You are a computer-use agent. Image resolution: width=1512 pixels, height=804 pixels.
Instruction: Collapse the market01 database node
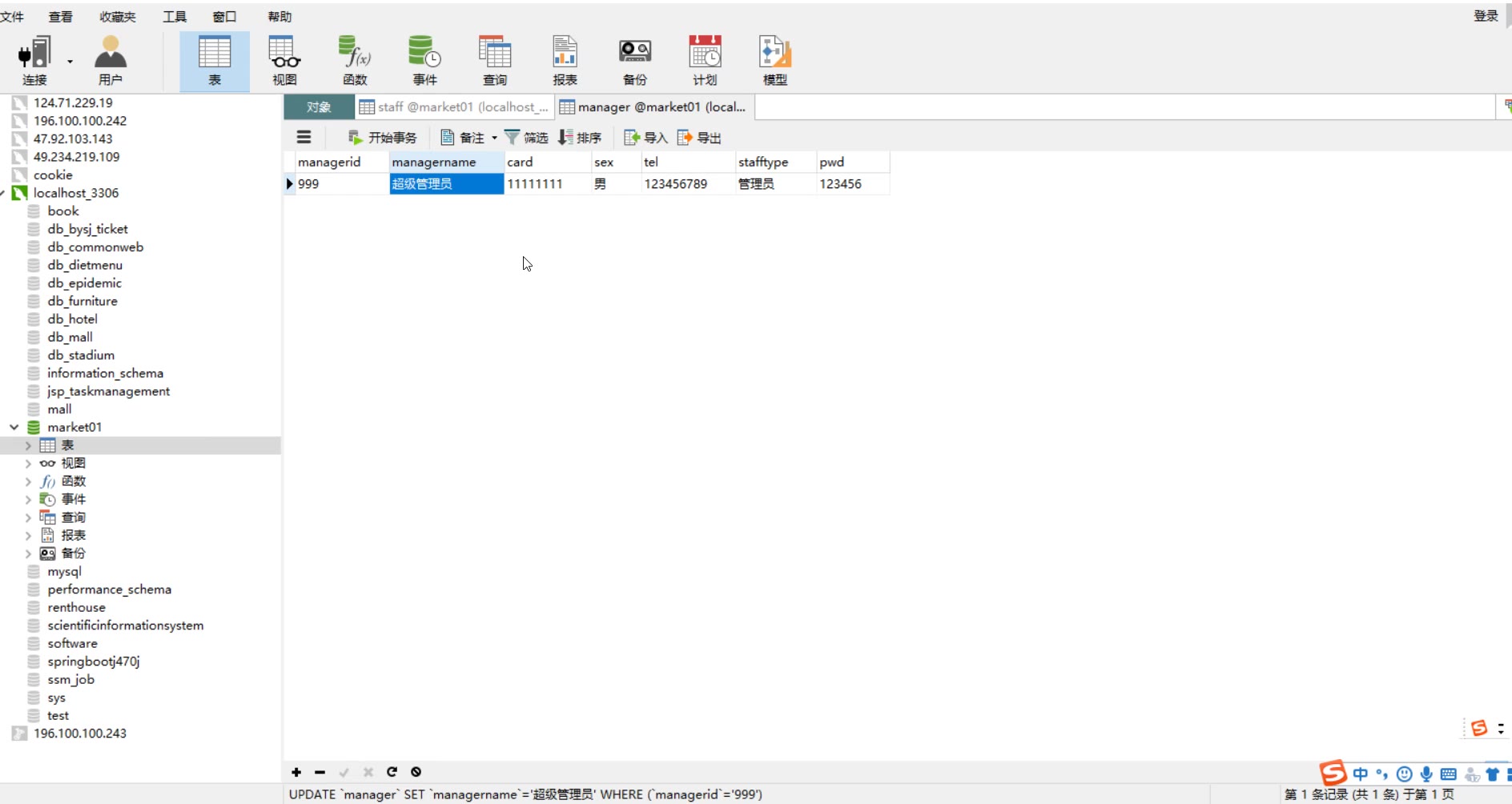click(14, 427)
